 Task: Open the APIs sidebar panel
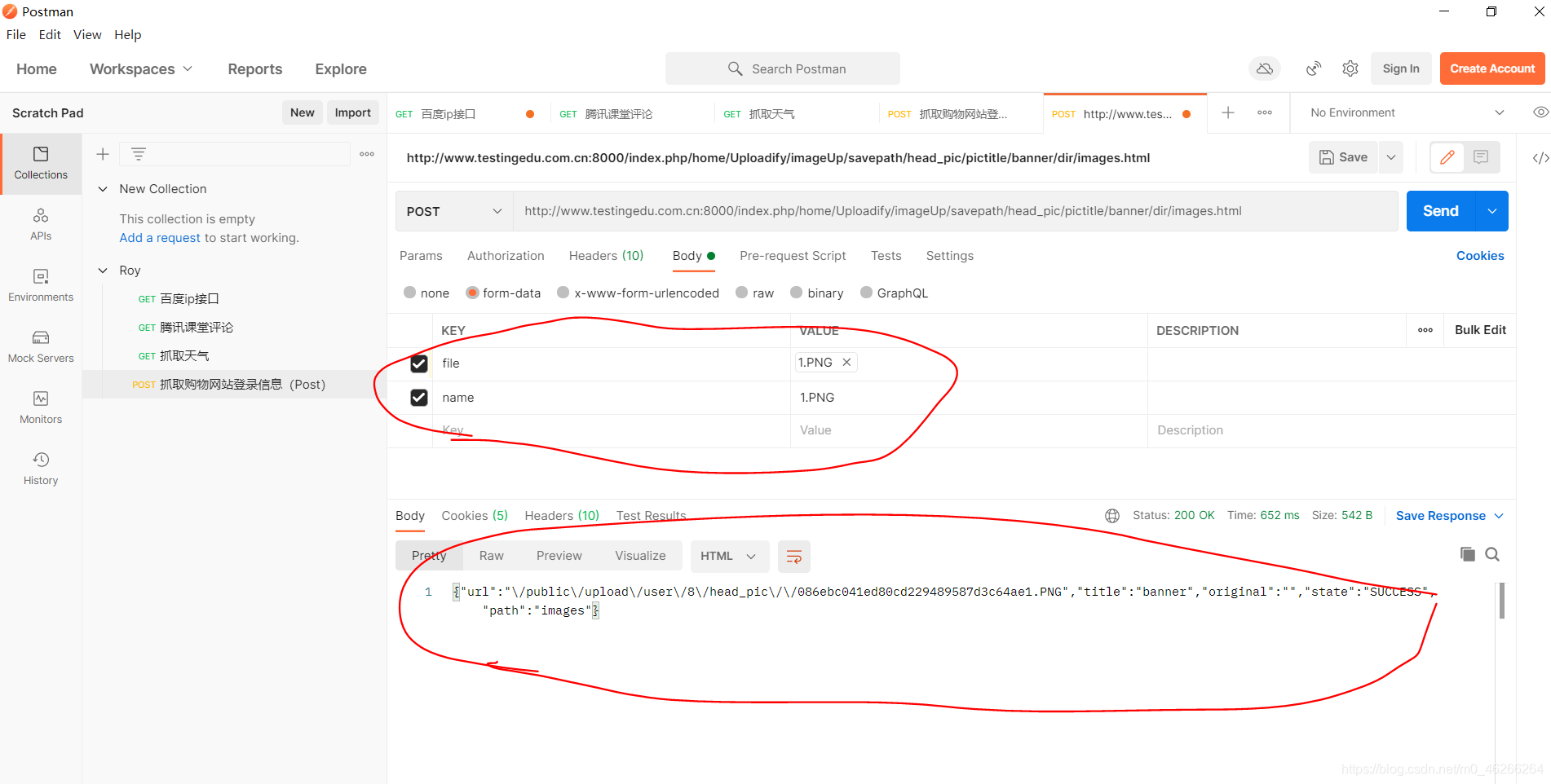[x=41, y=224]
